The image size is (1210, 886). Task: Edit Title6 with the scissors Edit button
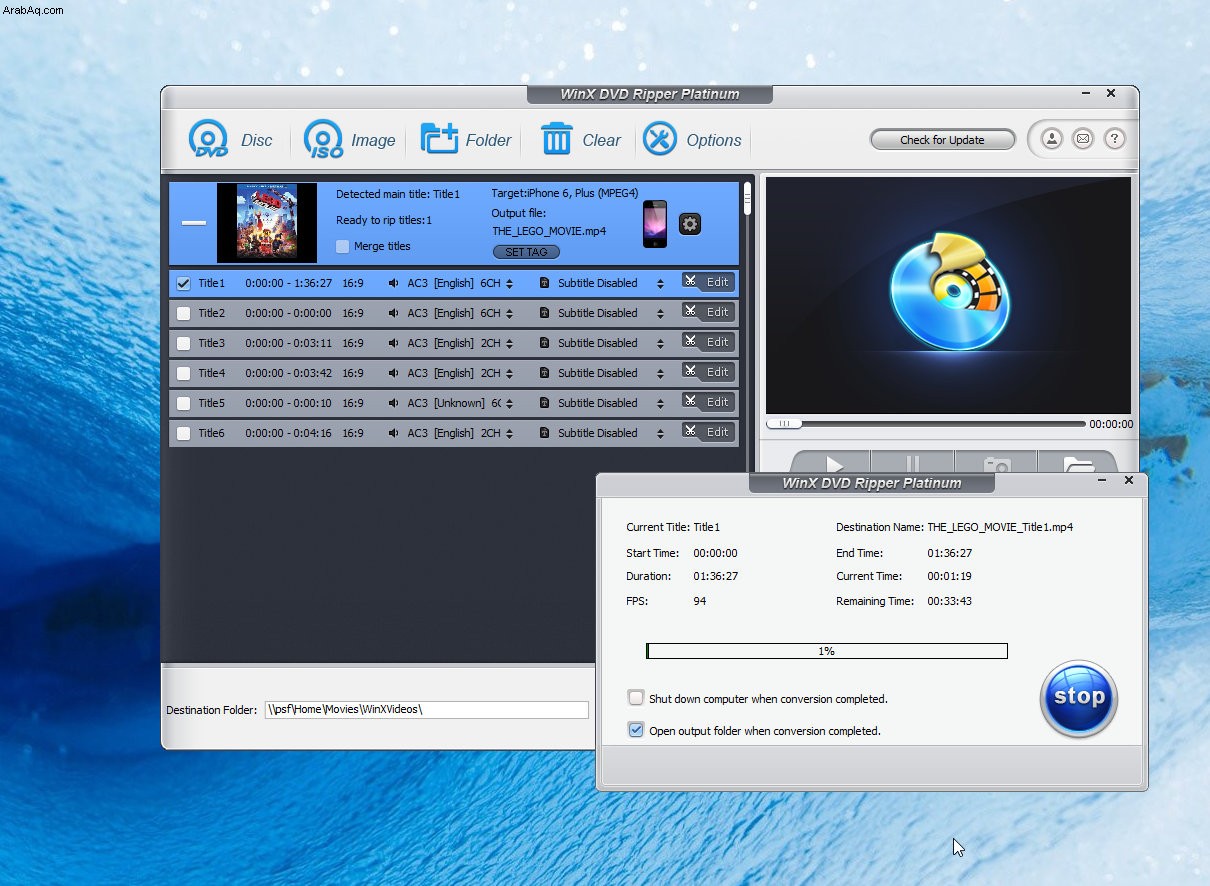[x=708, y=432]
